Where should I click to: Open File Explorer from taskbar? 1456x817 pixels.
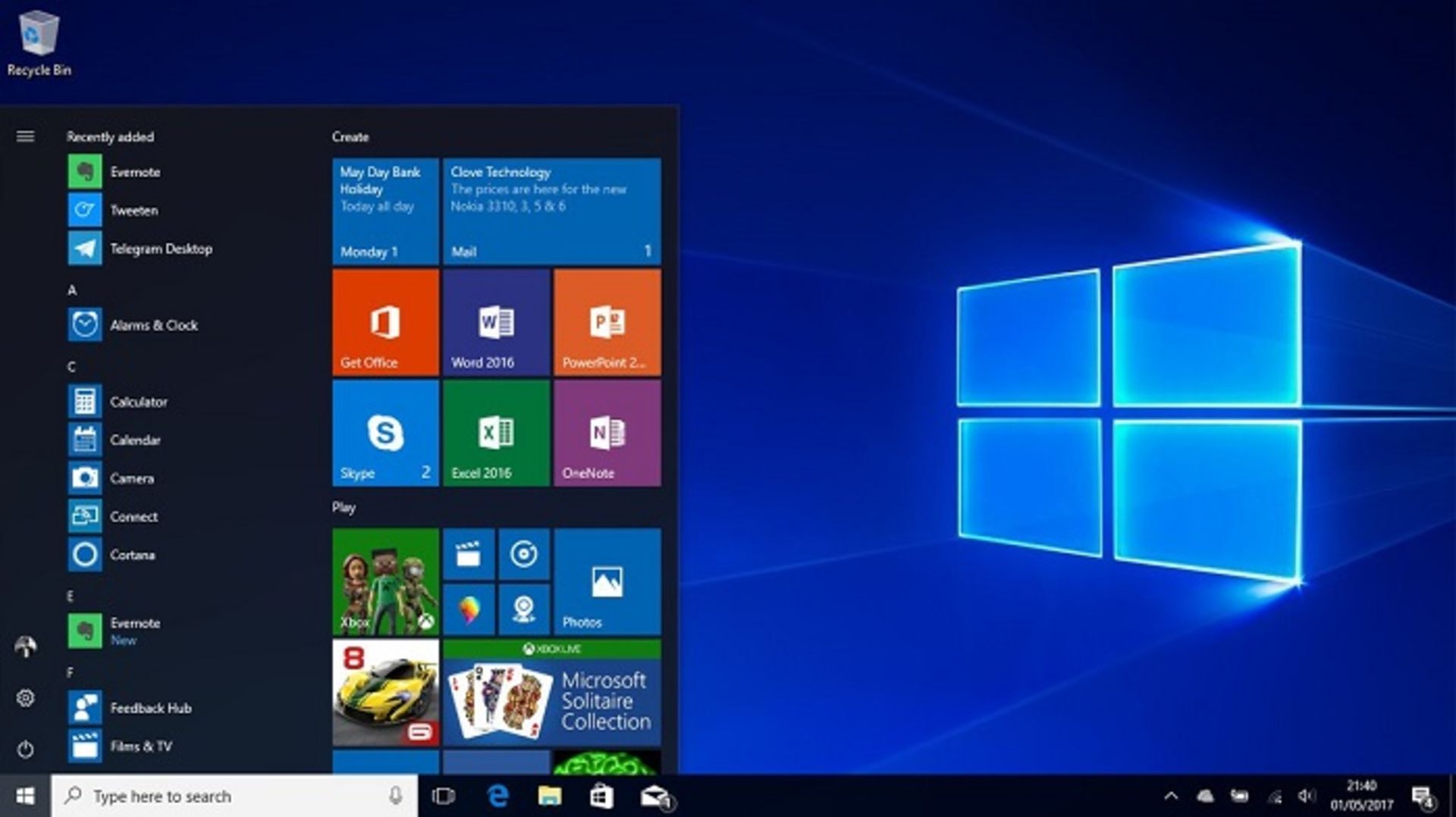(549, 797)
